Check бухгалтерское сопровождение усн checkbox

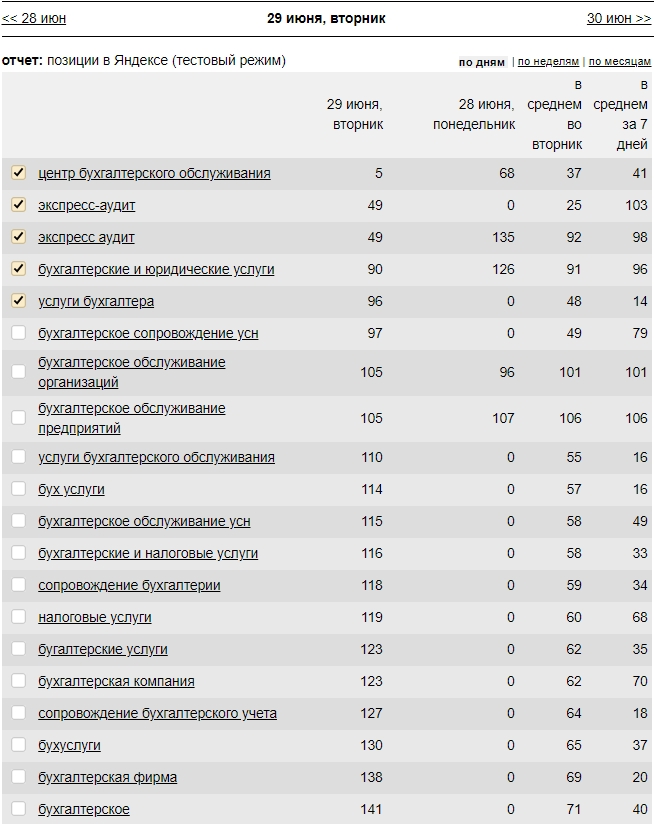coord(18,333)
